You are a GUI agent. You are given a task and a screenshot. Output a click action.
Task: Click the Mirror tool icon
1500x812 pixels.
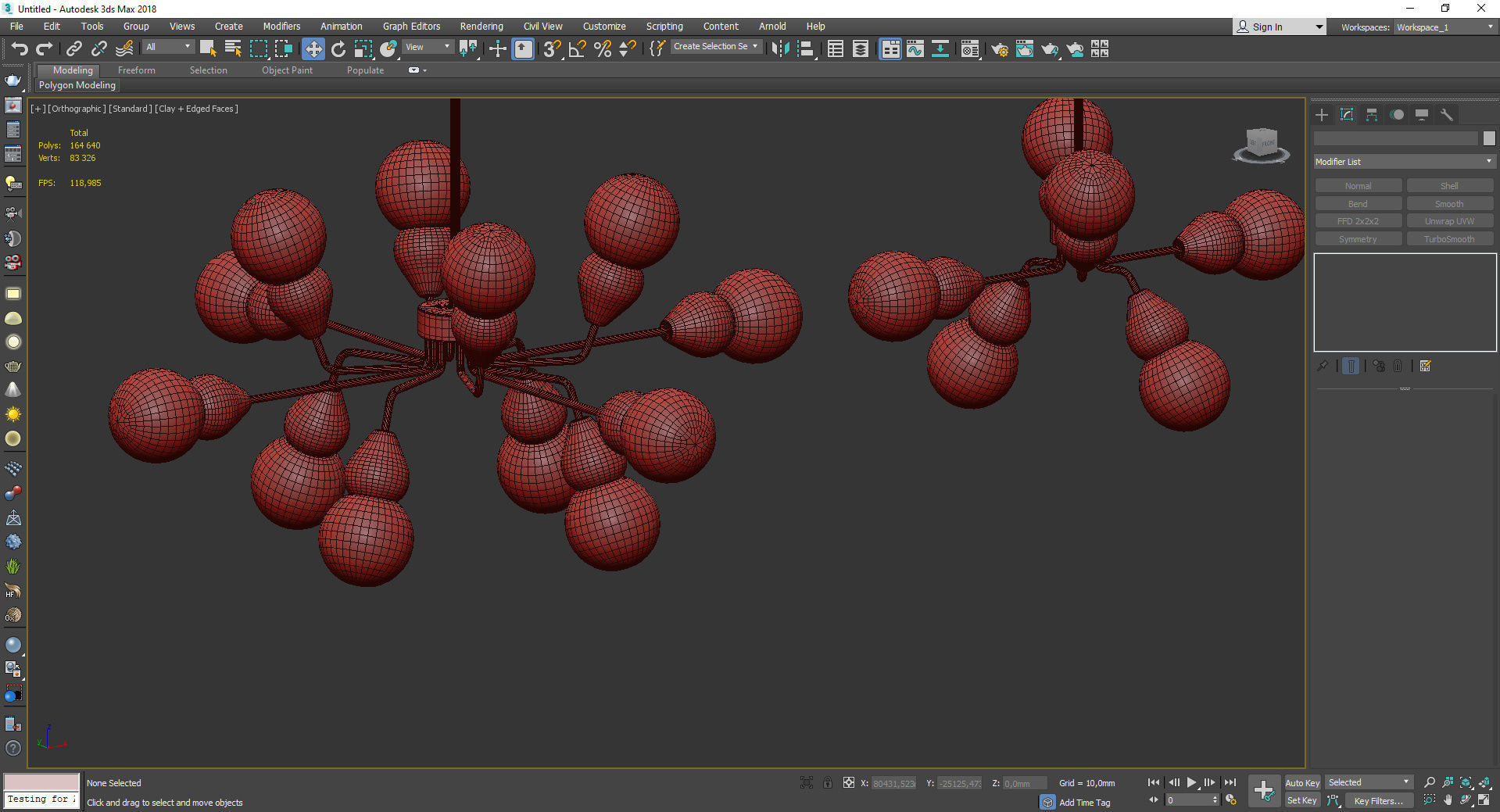tap(780, 49)
